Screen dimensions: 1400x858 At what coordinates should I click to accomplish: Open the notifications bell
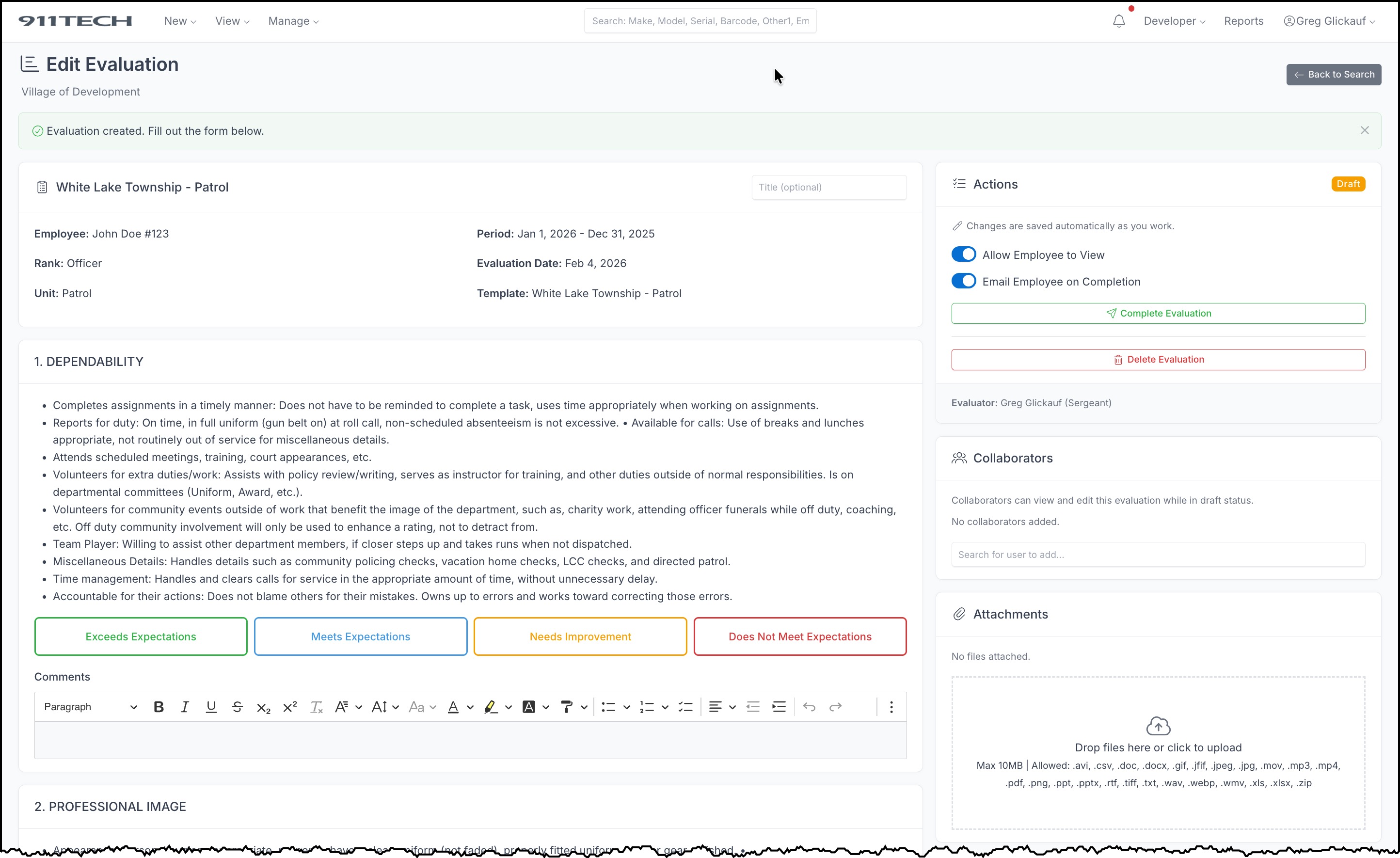click(x=1119, y=21)
